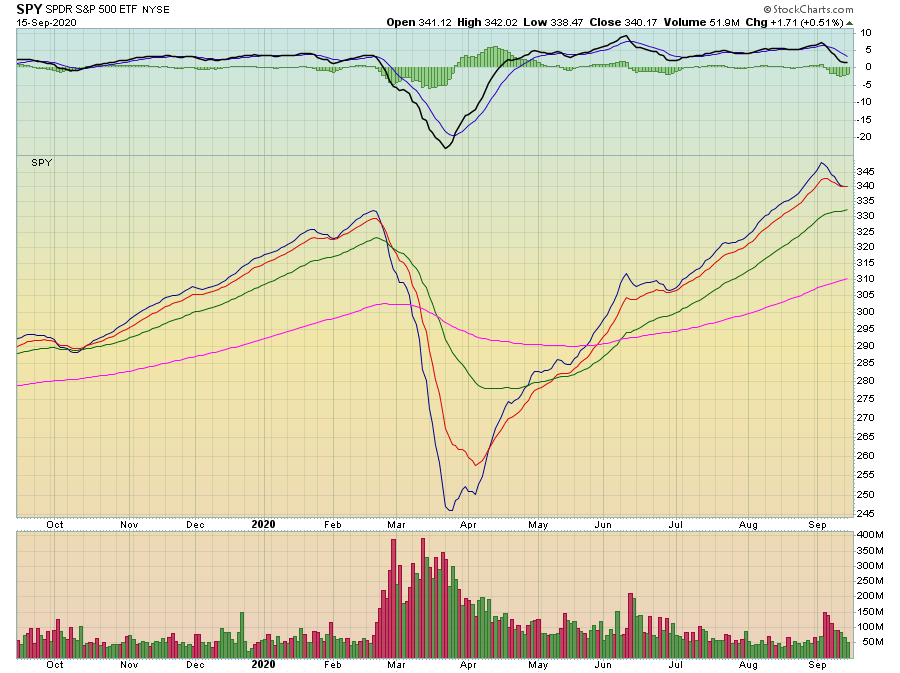
Task: Click the 250 price axis label
Action: coord(866,495)
